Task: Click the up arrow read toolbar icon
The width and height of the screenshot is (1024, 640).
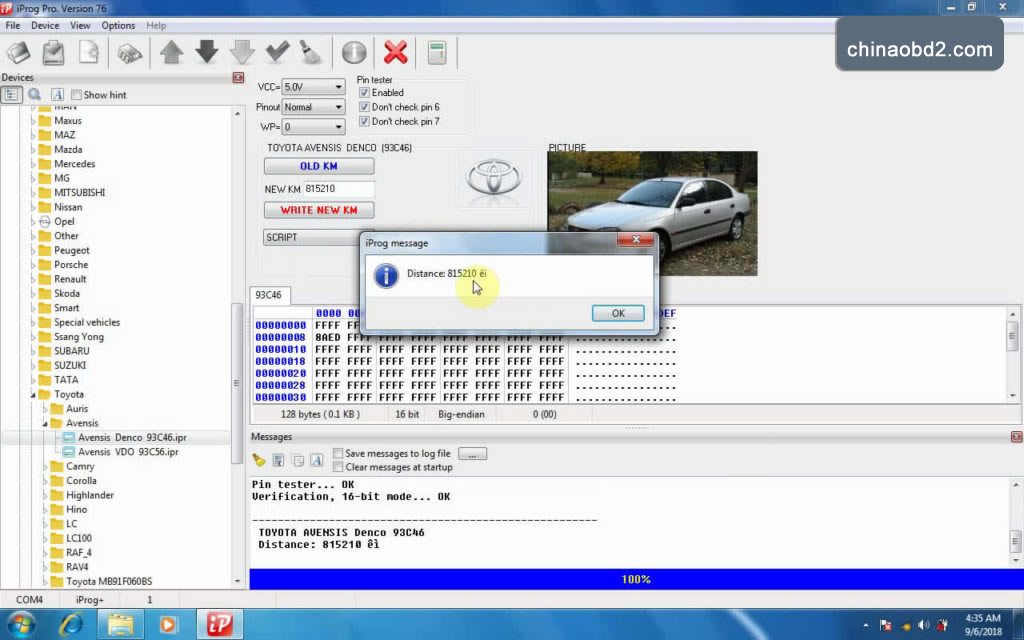Action: pyautogui.click(x=172, y=53)
